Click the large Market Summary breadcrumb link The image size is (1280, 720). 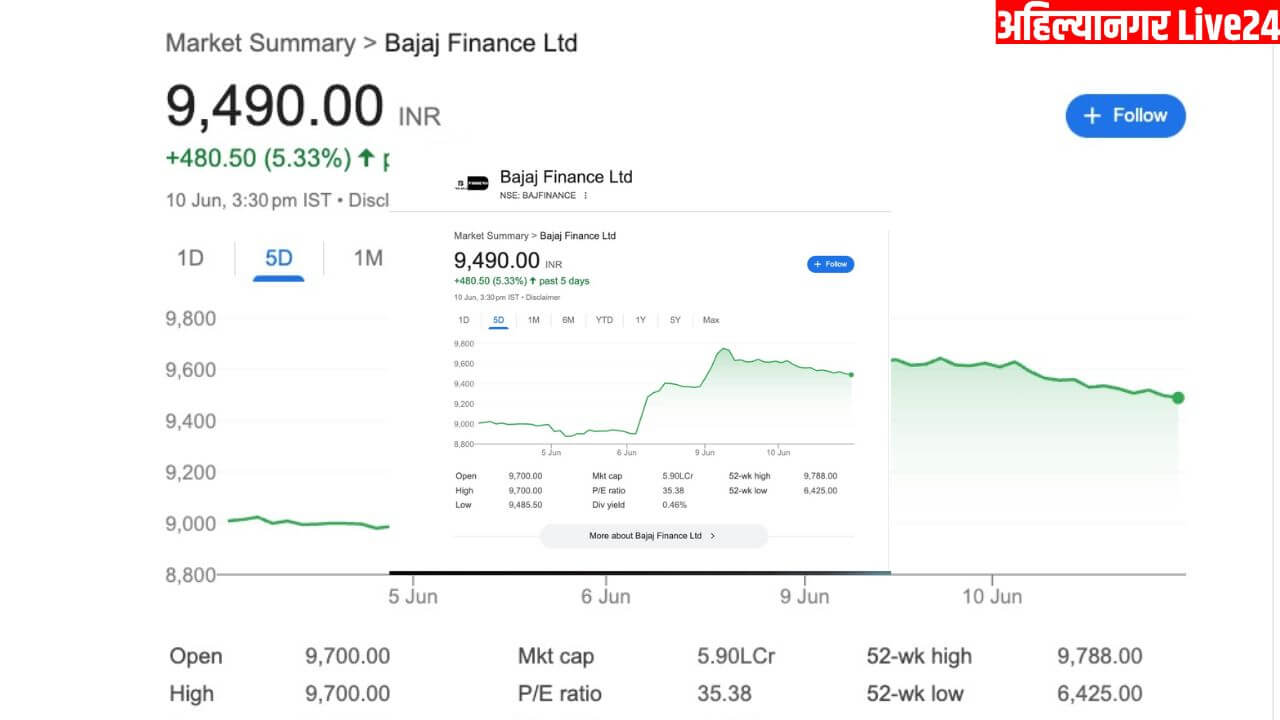click(260, 43)
